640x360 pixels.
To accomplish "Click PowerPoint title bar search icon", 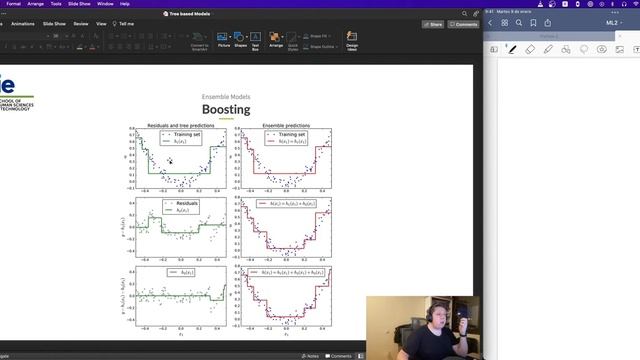I will [x=464, y=13].
